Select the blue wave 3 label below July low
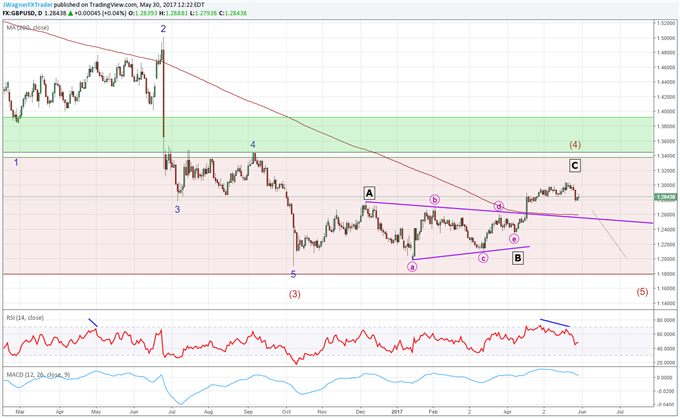This screenshot has width=680, height=418. coord(177,209)
